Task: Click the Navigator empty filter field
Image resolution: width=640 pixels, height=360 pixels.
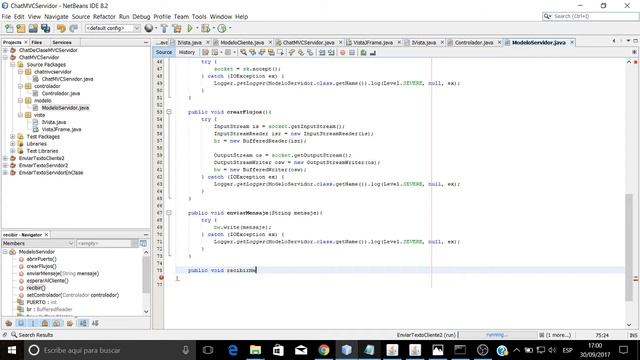Action: pyautogui.click(x=107, y=243)
